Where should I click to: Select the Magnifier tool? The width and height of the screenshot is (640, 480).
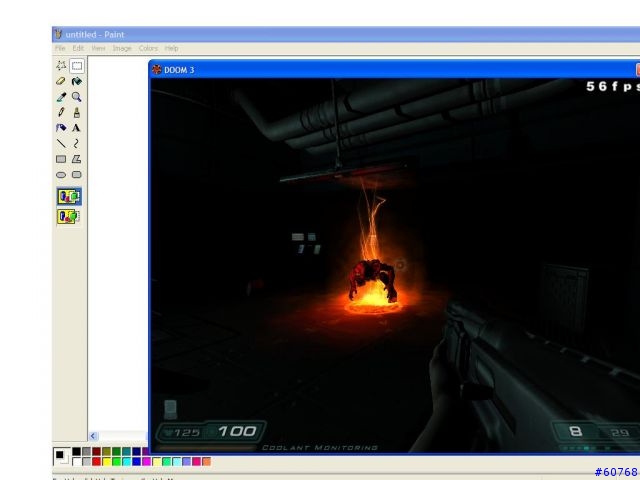click(x=77, y=97)
